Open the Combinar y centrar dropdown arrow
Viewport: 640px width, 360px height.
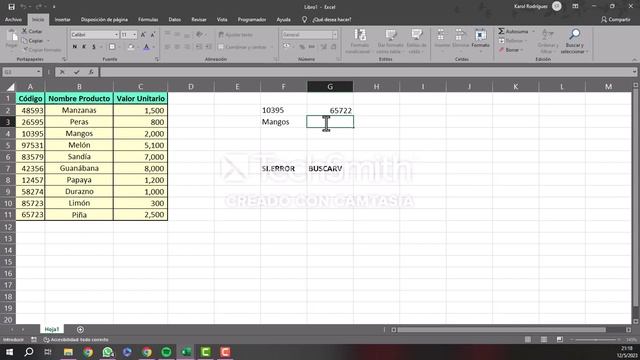pos(271,47)
